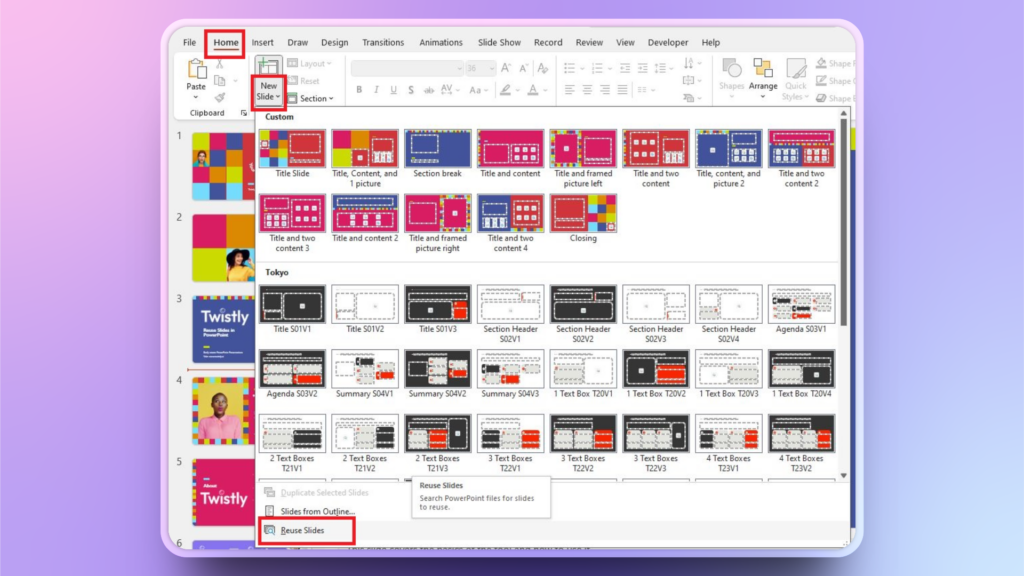Click the Cut scissors icon

(x=220, y=65)
